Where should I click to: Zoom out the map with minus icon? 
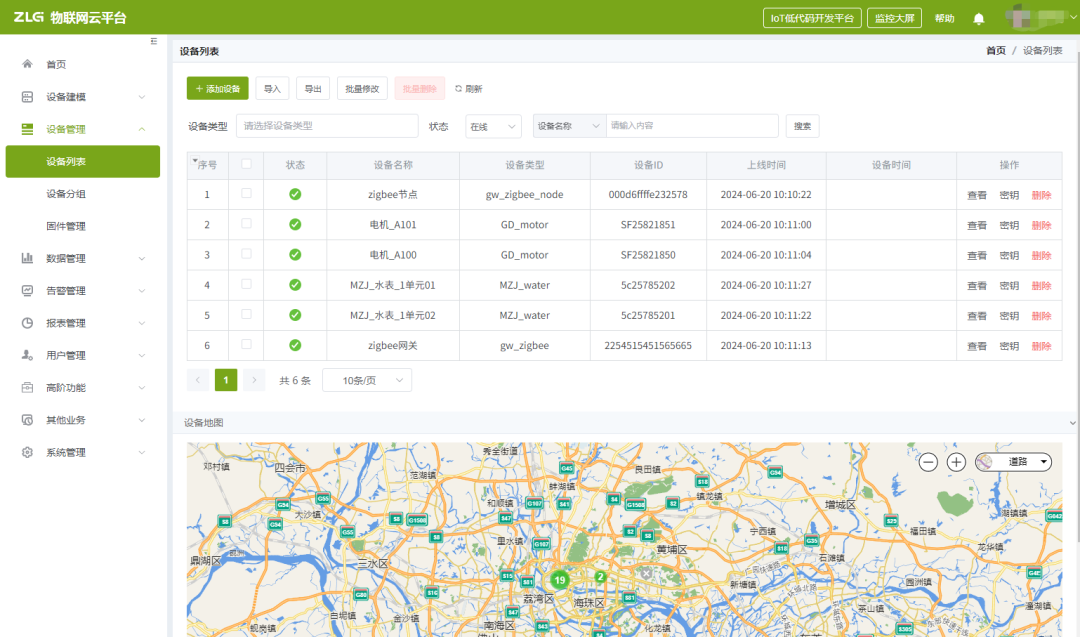coord(928,462)
